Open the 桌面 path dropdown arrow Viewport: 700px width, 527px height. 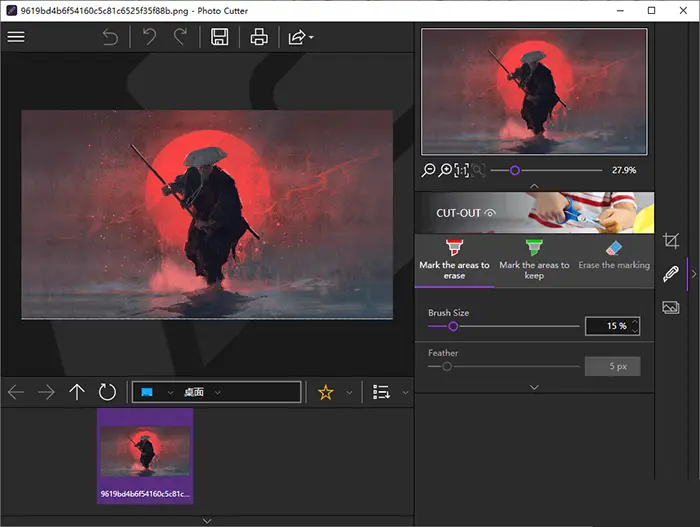click(217, 393)
